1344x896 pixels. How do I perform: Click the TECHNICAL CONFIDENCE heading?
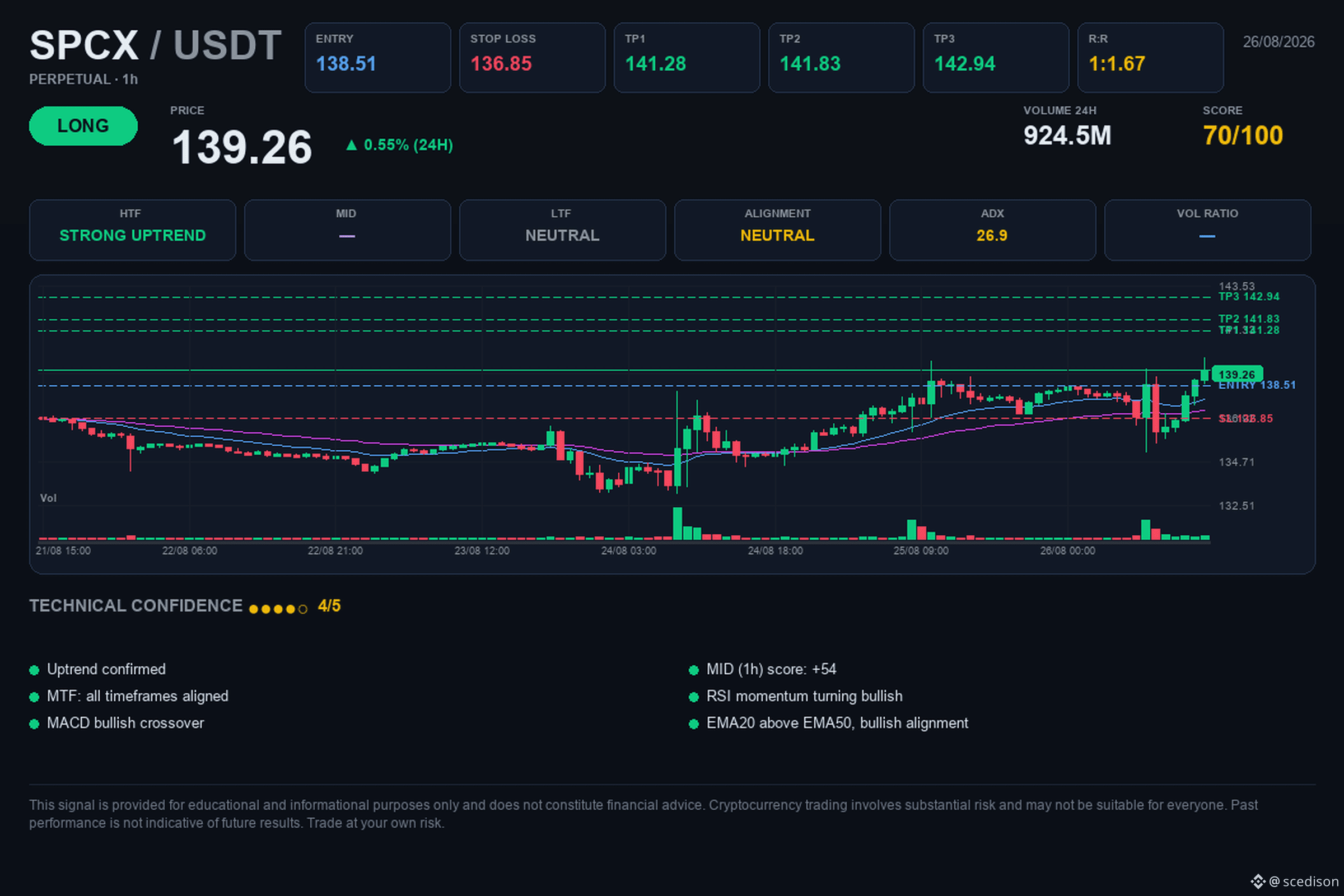tap(136, 606)
